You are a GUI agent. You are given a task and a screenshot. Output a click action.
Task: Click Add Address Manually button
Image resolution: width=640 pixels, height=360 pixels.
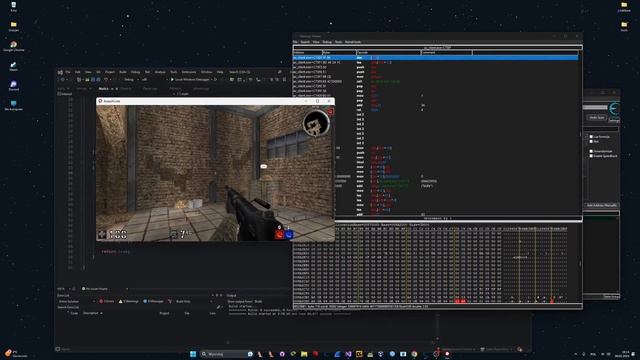pyautogui.click(x=602, y=205)
